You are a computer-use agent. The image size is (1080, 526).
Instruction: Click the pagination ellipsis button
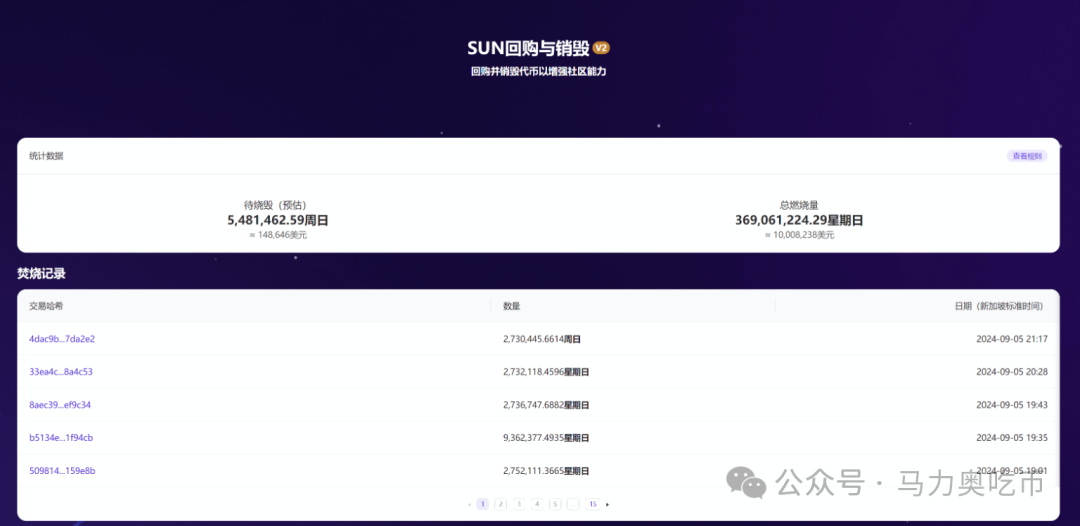573,504
